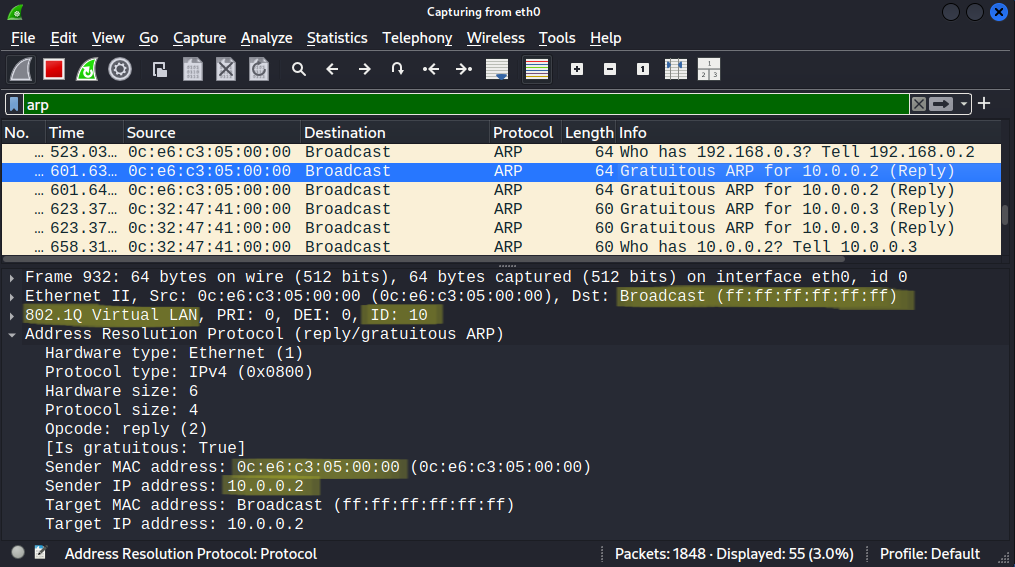The width and height of the screenshot is (1015, 567).
Task: Clear the arp display filter
Action: (x=918, y=104)
